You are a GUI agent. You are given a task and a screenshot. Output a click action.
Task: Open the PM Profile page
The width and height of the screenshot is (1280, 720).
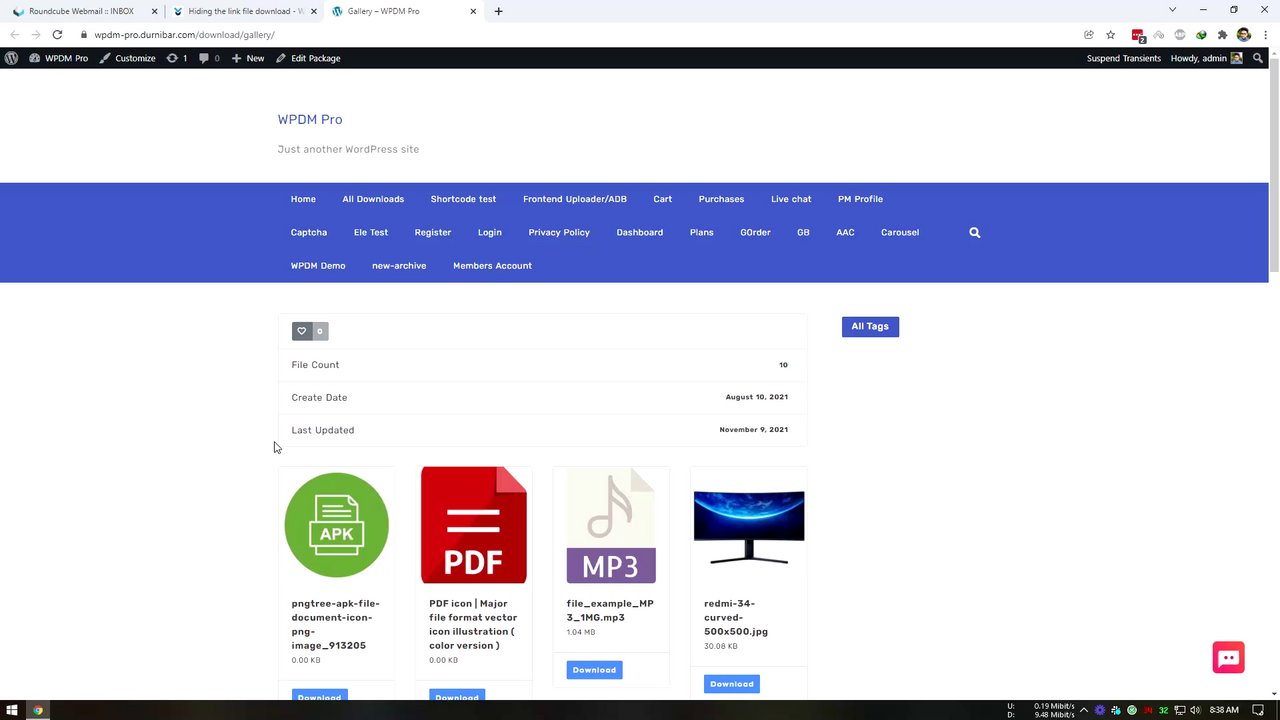pyautogui.click(x=860, y=199)
